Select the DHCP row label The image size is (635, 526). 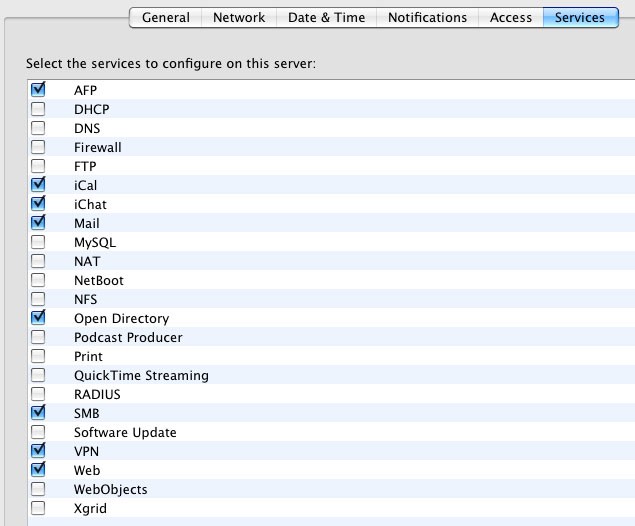click(92, 109)
